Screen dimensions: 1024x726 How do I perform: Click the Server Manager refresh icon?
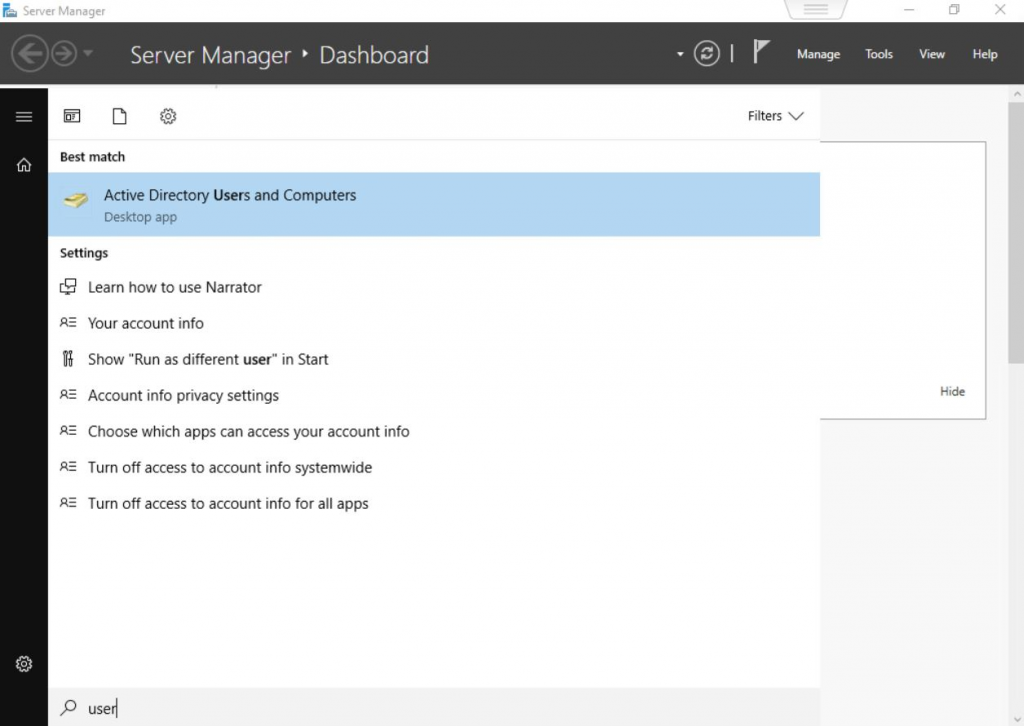(707, 54)
